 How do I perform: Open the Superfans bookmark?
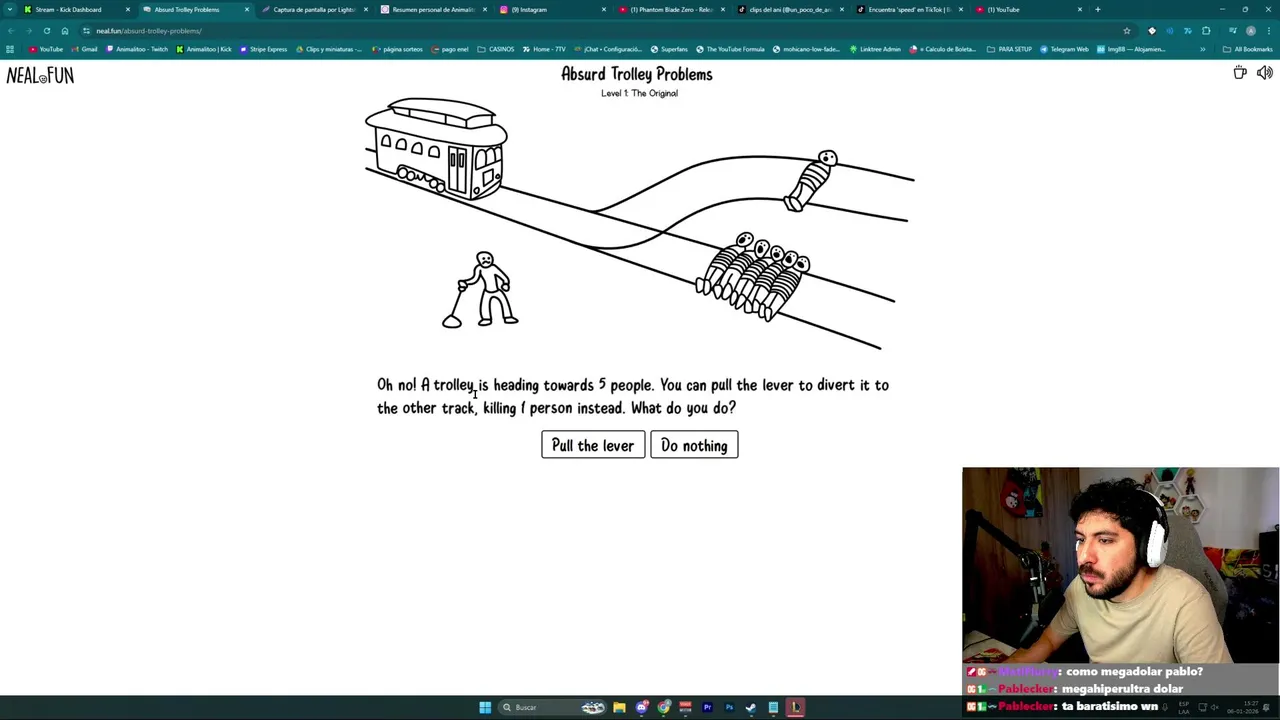tap(669, 49)
